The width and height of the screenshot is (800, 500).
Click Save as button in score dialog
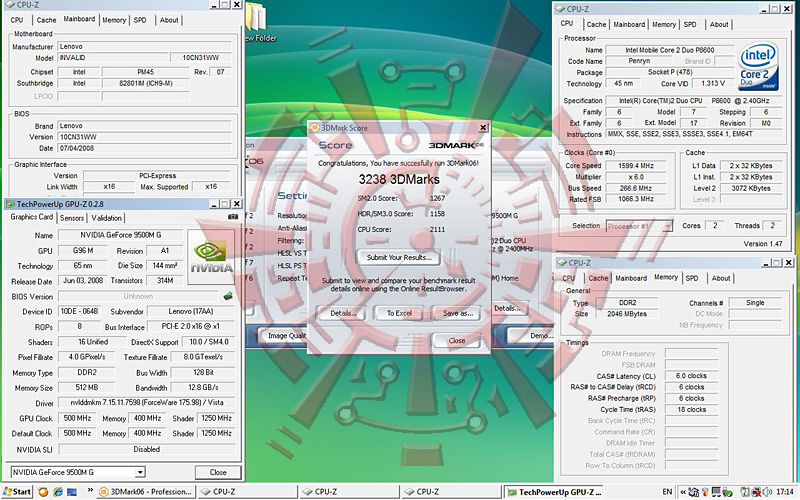click(x=458, y=313)
